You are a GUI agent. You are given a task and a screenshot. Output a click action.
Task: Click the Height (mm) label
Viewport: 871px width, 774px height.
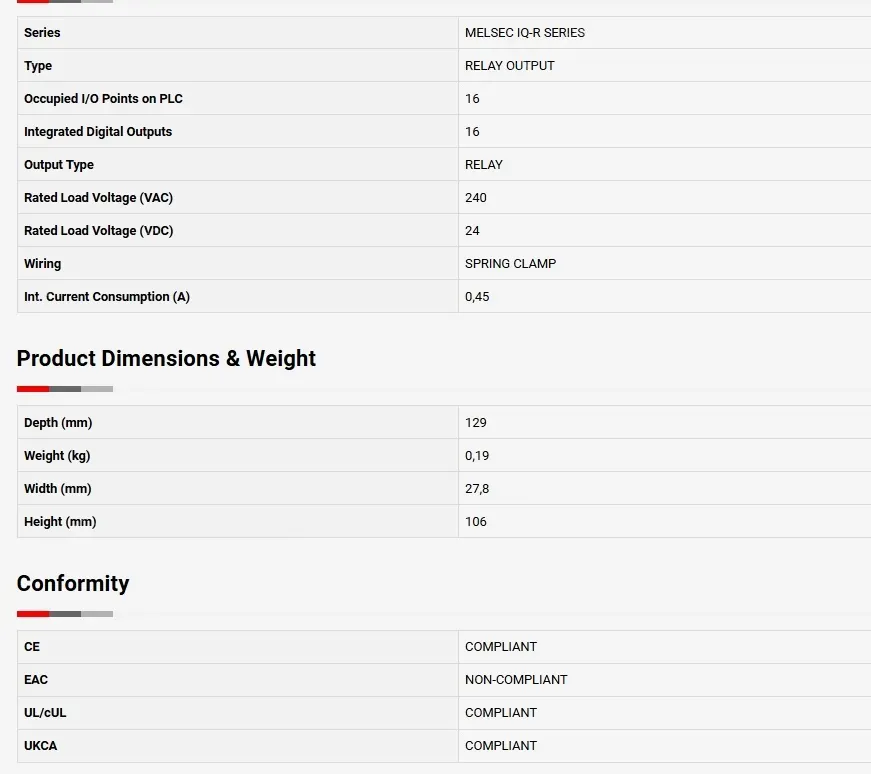point(60,522)
